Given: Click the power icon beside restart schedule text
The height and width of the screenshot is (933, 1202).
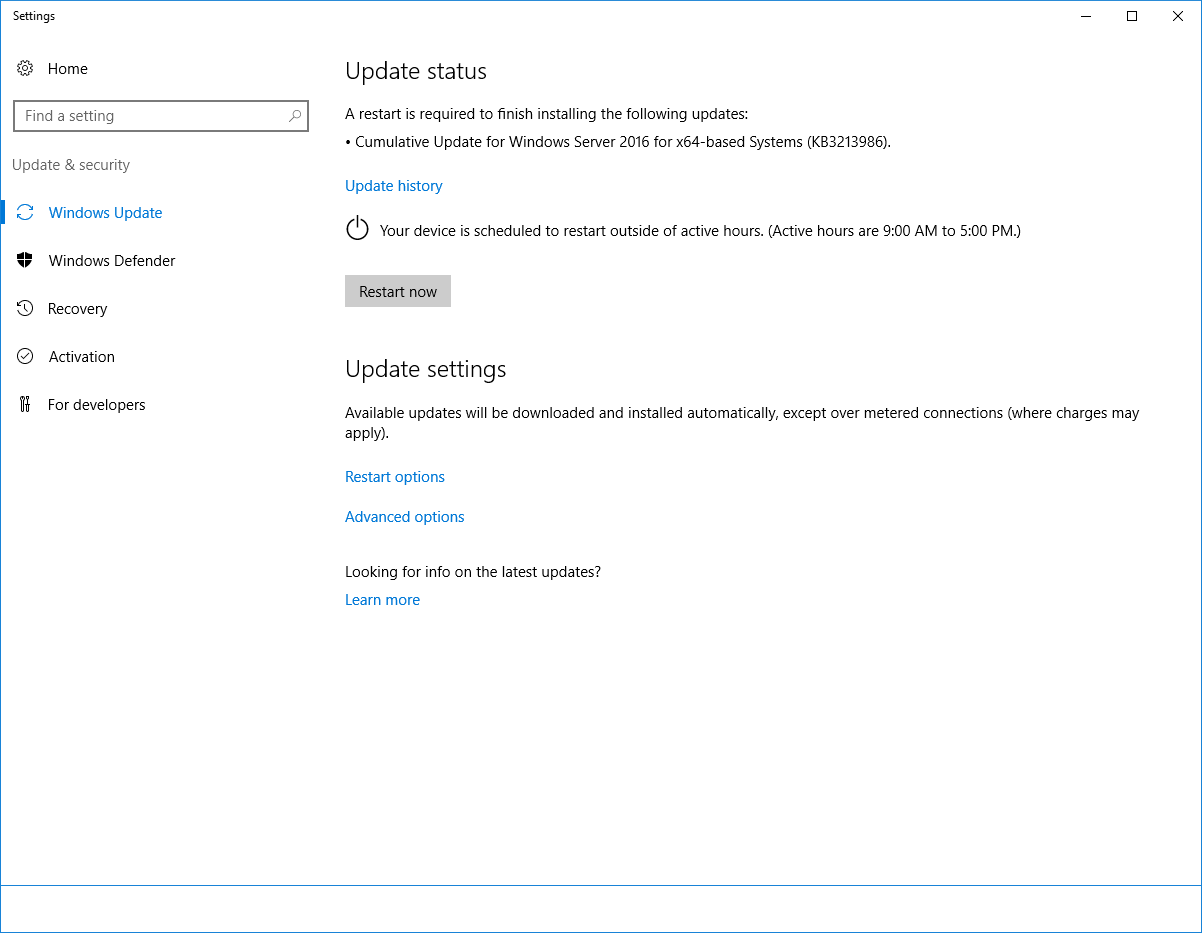Looking at the screenshot, I should click(357, 229).
